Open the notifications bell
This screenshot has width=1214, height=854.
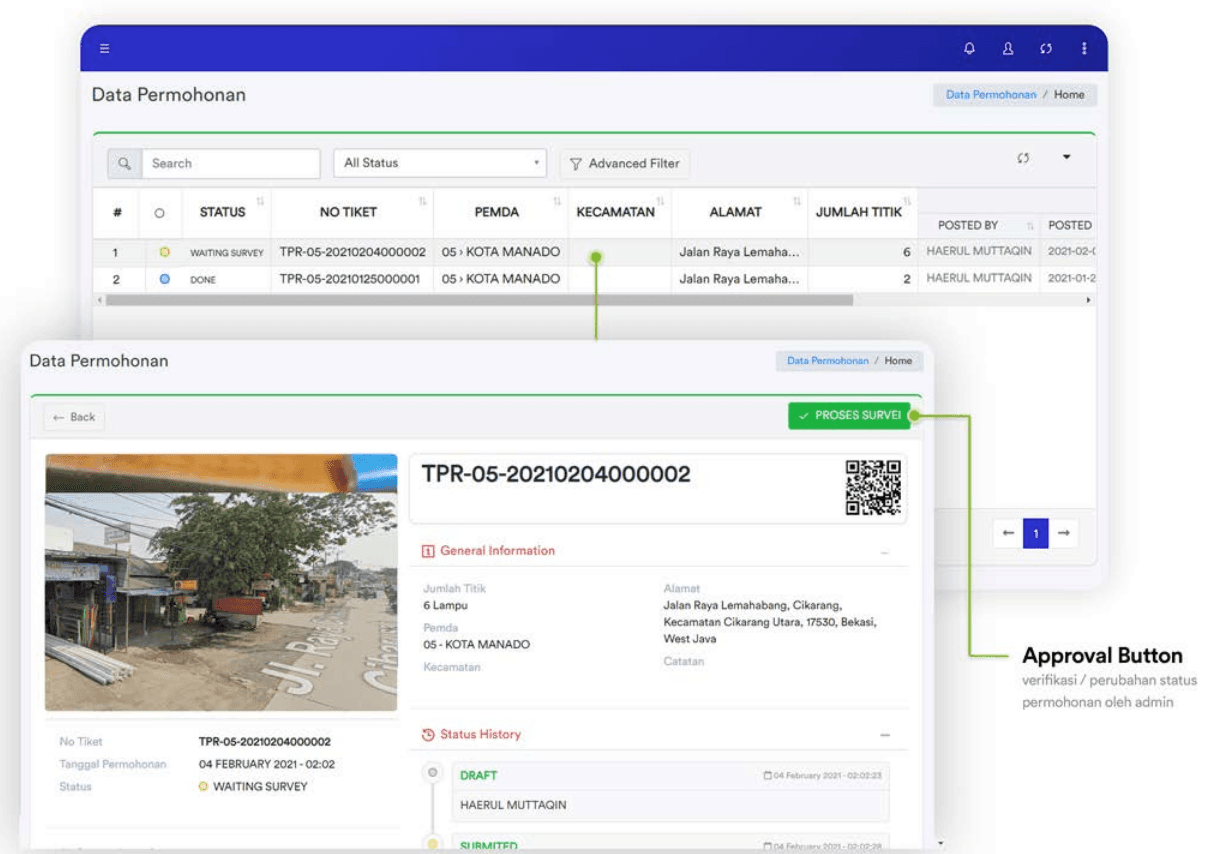pos(969,48)
